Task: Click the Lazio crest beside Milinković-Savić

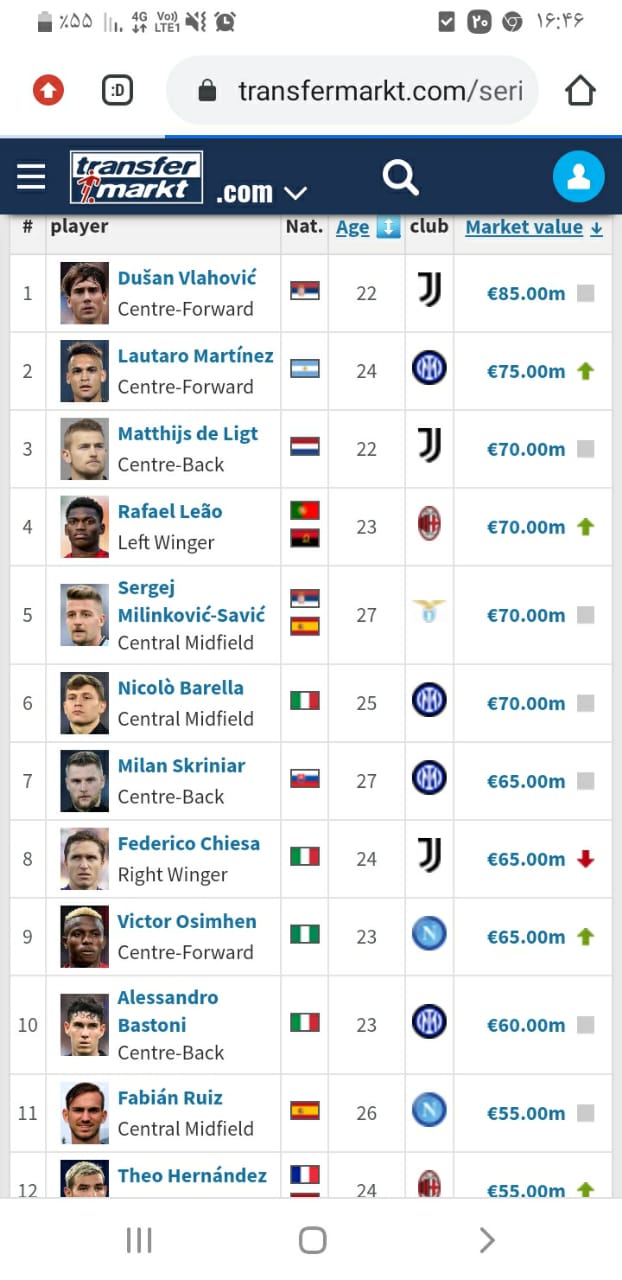Action: click(x=429, y=613)
